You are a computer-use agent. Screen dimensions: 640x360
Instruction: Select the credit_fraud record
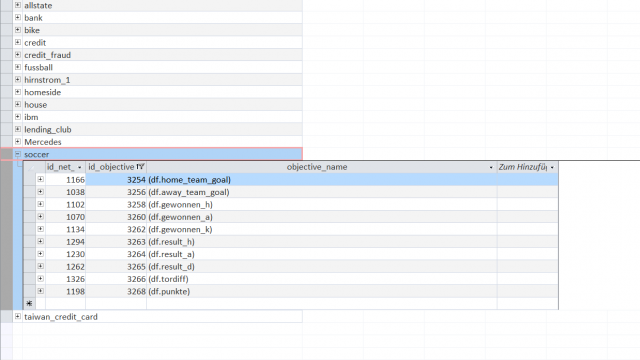pyautogui.click(x=47, y=55)
